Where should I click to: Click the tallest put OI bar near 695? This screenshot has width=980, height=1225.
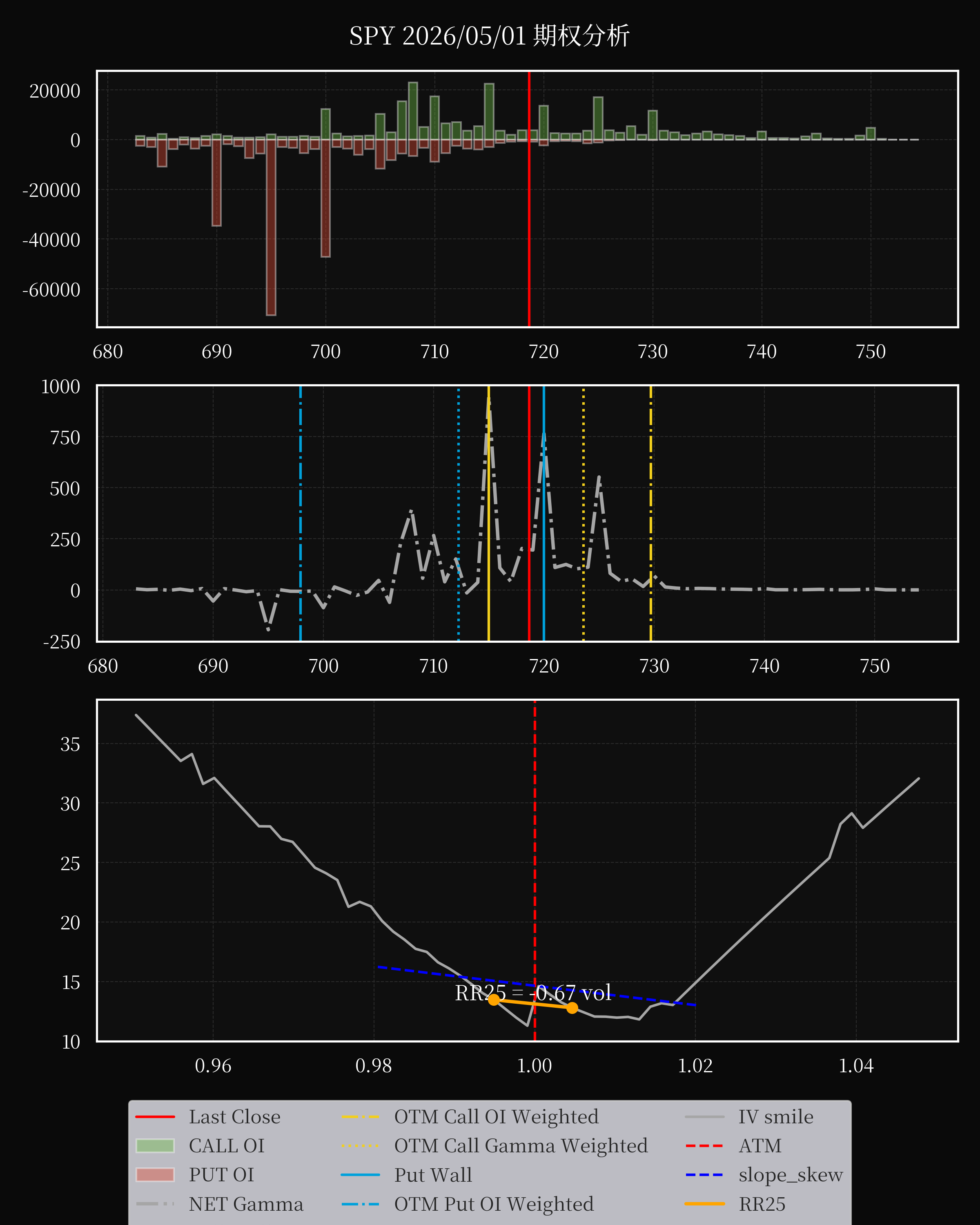pyautogui.click(x=271, y=227)
